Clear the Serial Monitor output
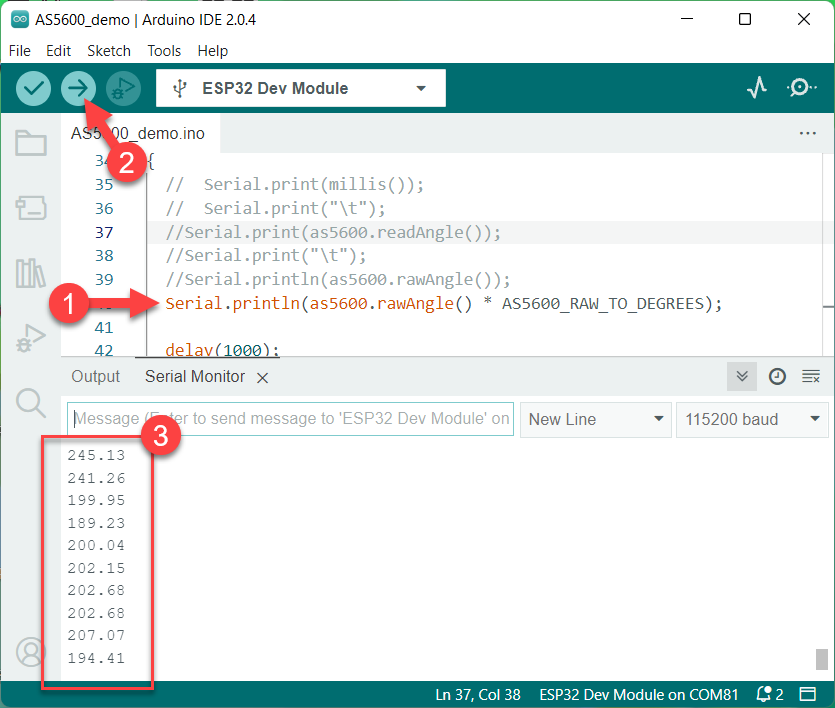The height and width of the screenshot is (708, 835). (811, 376)
